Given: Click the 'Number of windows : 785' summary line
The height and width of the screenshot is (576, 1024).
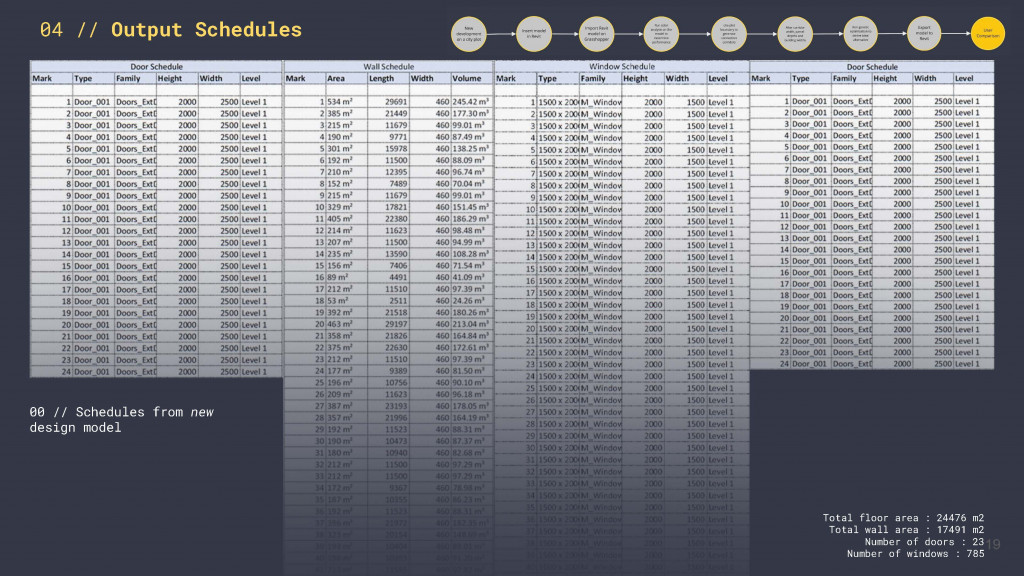Looking at the screenshot, I should (x=916, y=553).
